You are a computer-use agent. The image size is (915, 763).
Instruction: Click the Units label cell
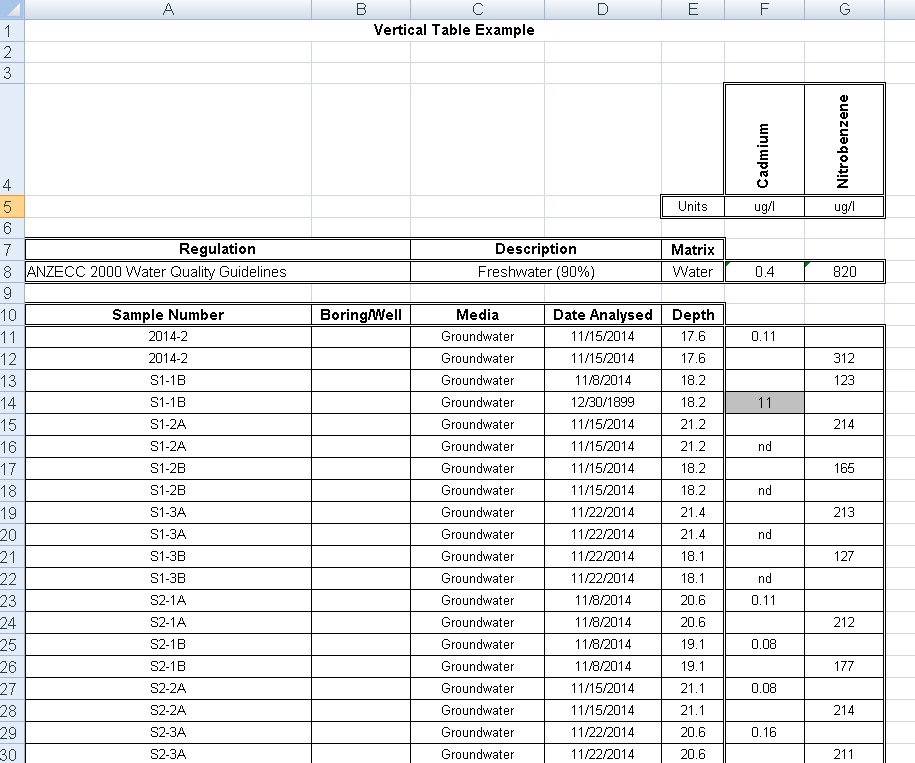692,206
